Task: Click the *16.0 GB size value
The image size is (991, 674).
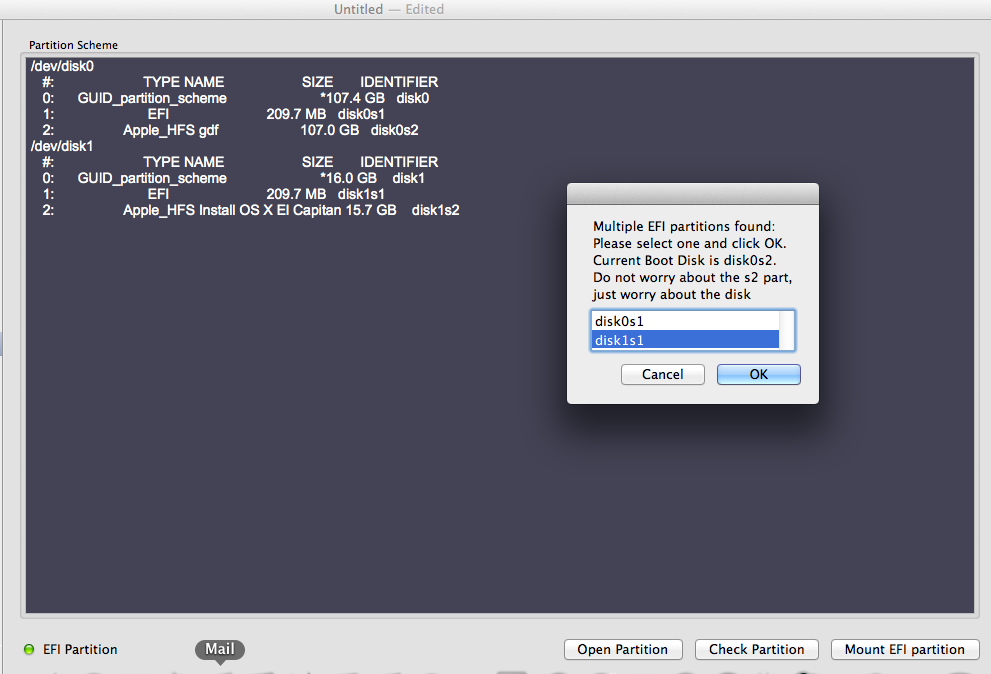Action: (x=348, y=178)
